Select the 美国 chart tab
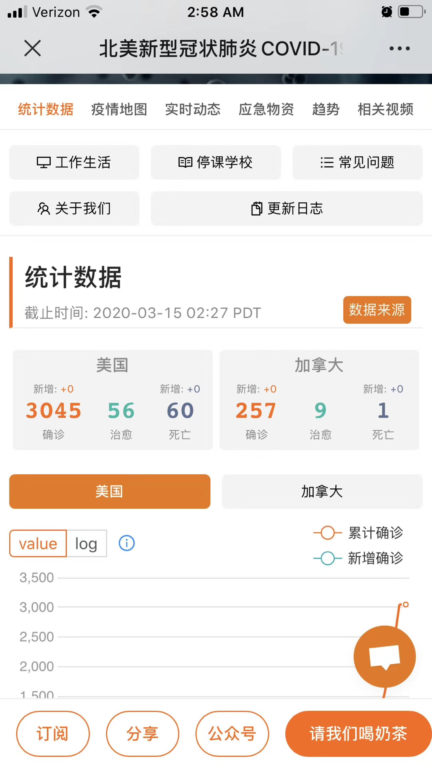Viewport: 432px width, 768px height. 110,491
